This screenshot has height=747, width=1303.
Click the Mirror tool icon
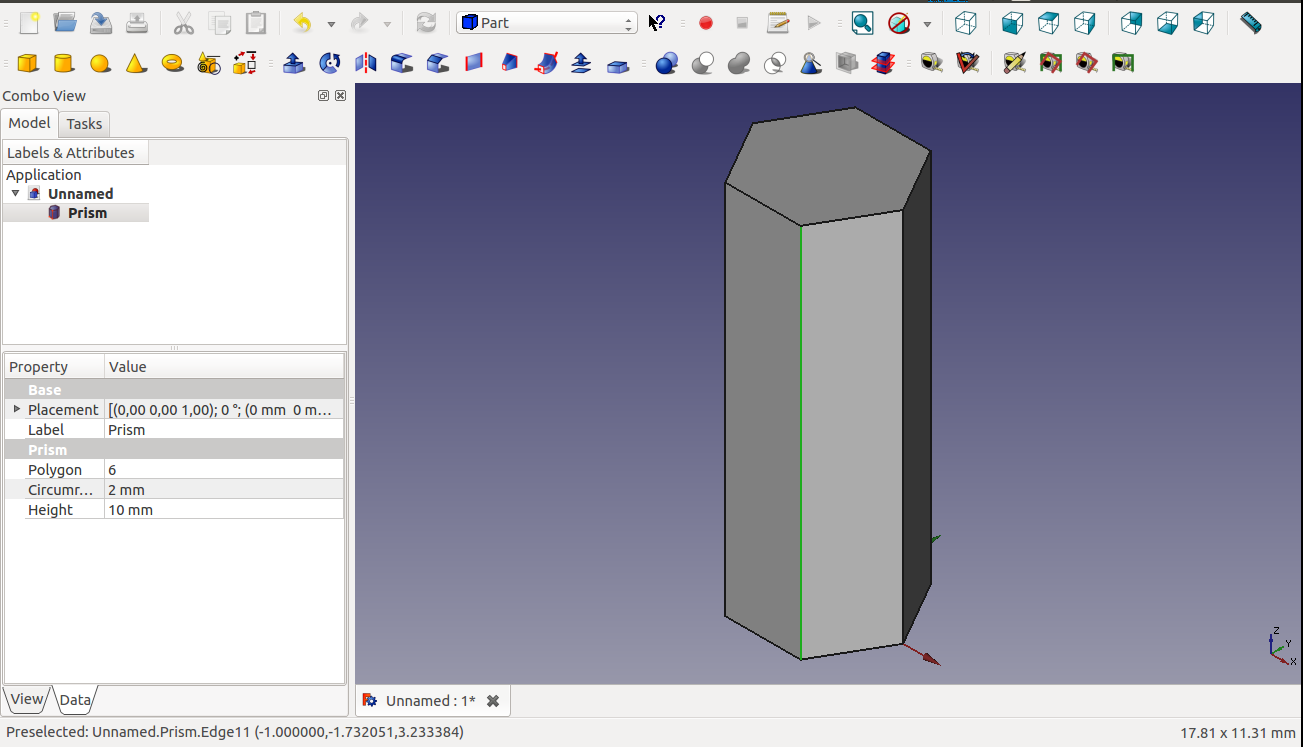pyautogui.click(x=366, y=64)
